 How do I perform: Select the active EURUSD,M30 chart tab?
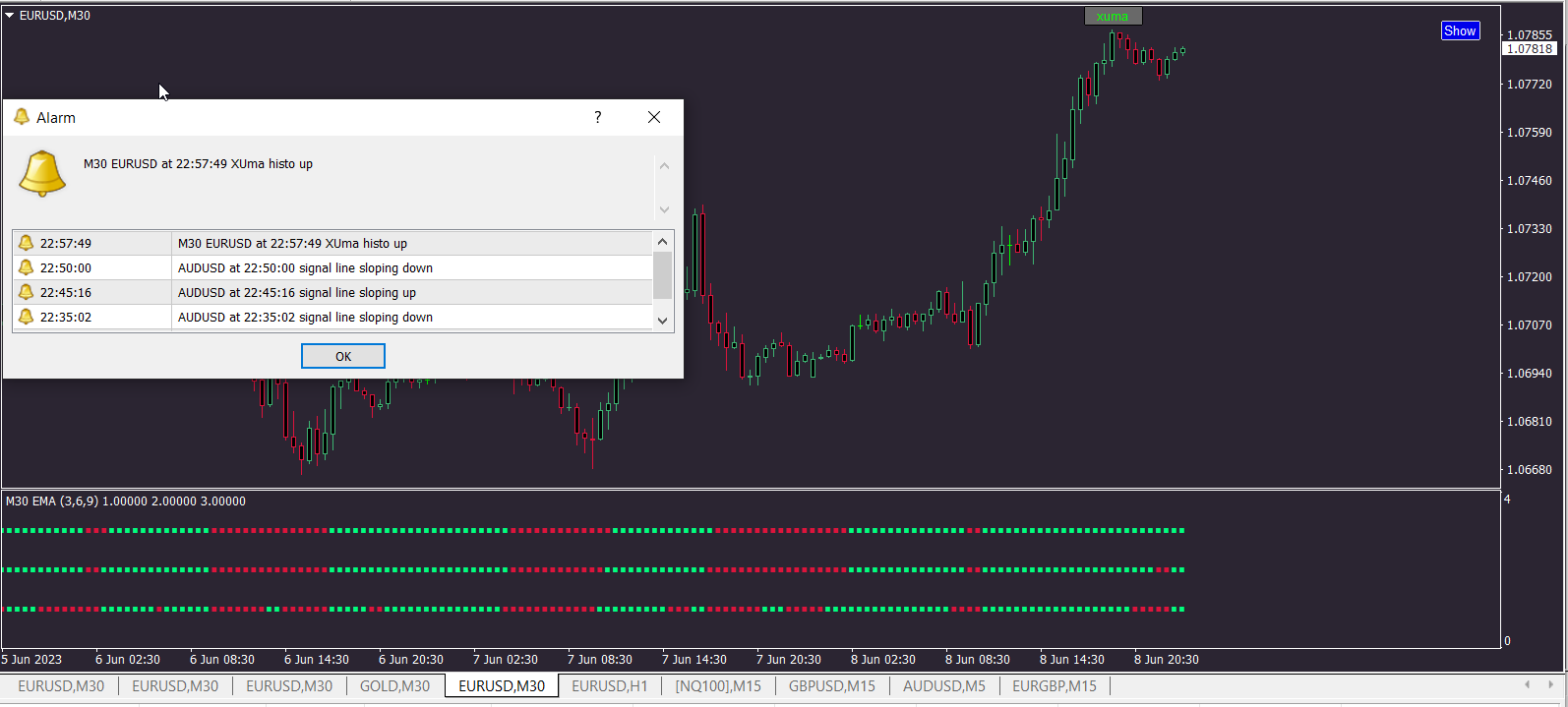point(502,686)
